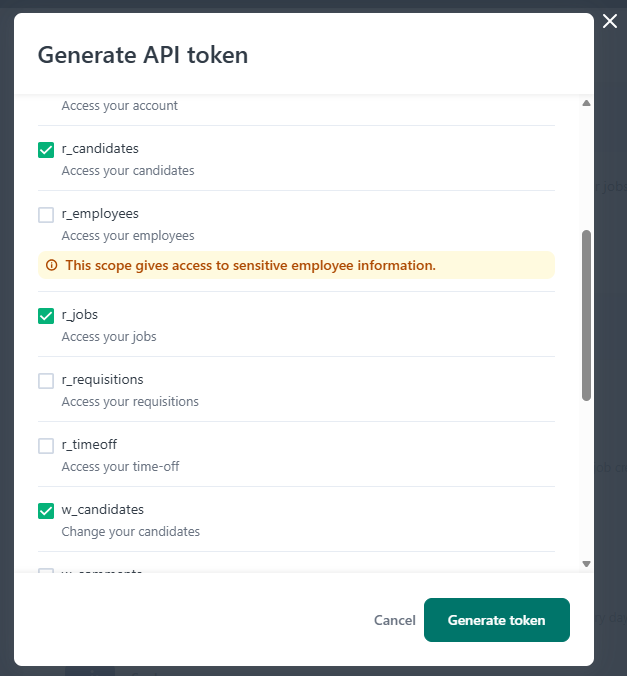Enable the r_timeoff scope checkbox

coord(46,446)
